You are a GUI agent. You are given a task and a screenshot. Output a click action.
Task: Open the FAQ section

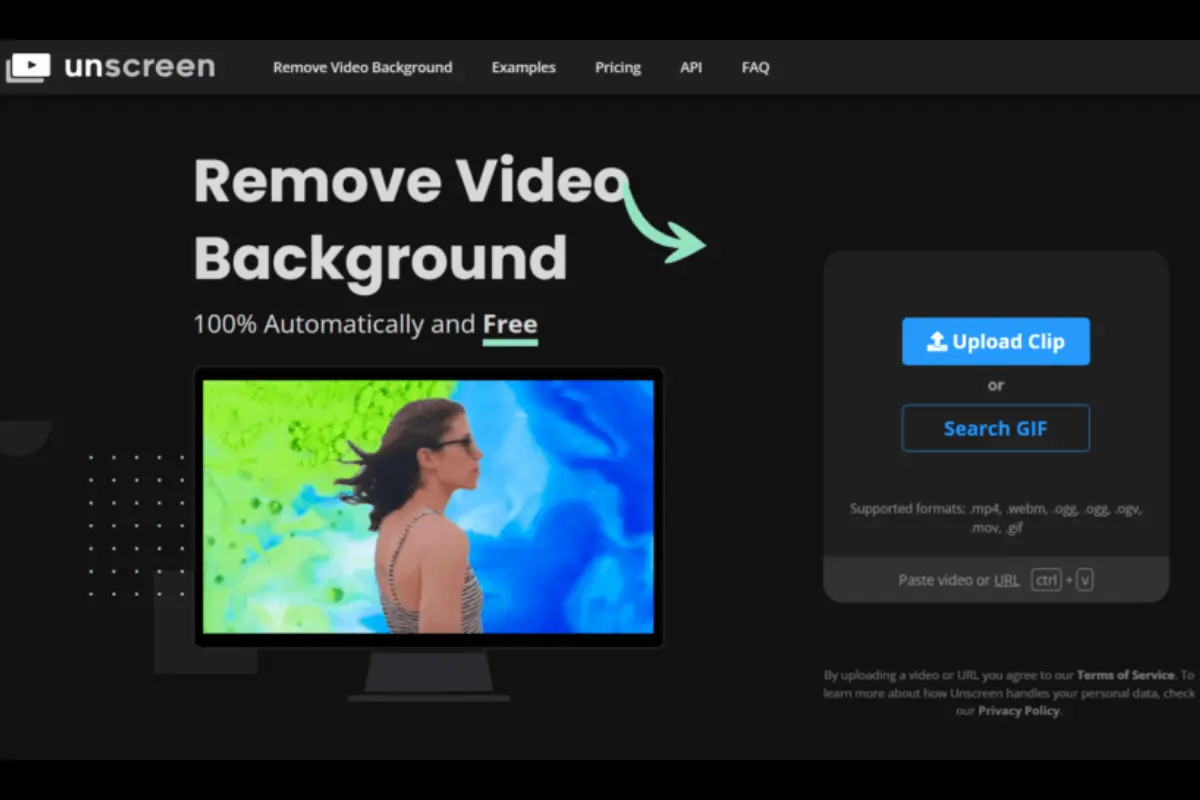[x=755, y=67]
